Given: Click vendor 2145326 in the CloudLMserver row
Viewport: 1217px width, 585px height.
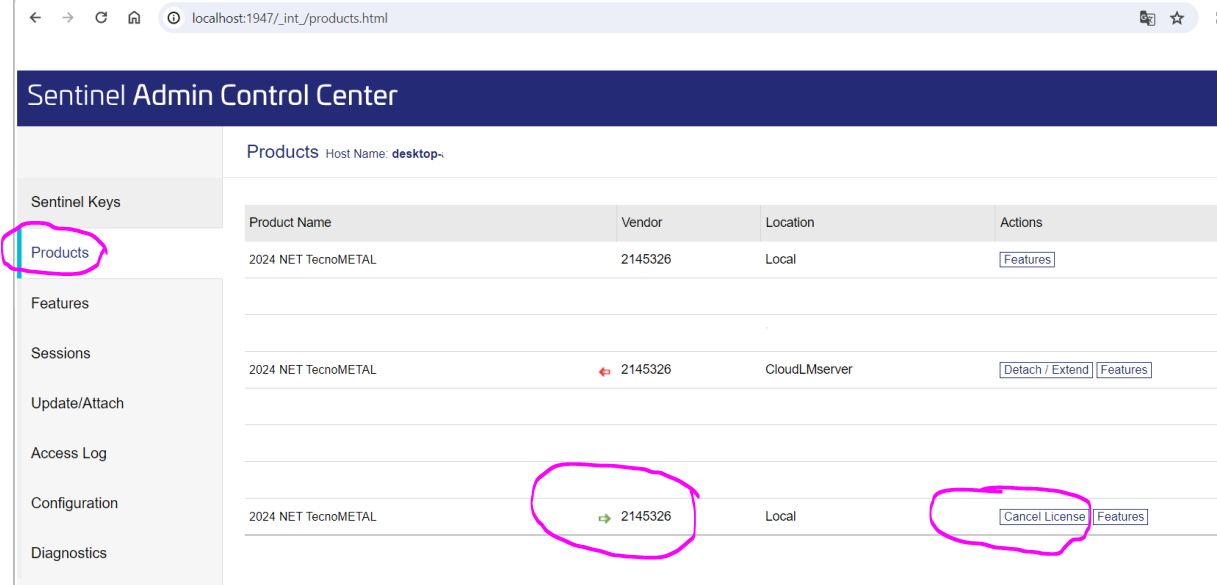Looking at the screenshot, I should (646, 369).
